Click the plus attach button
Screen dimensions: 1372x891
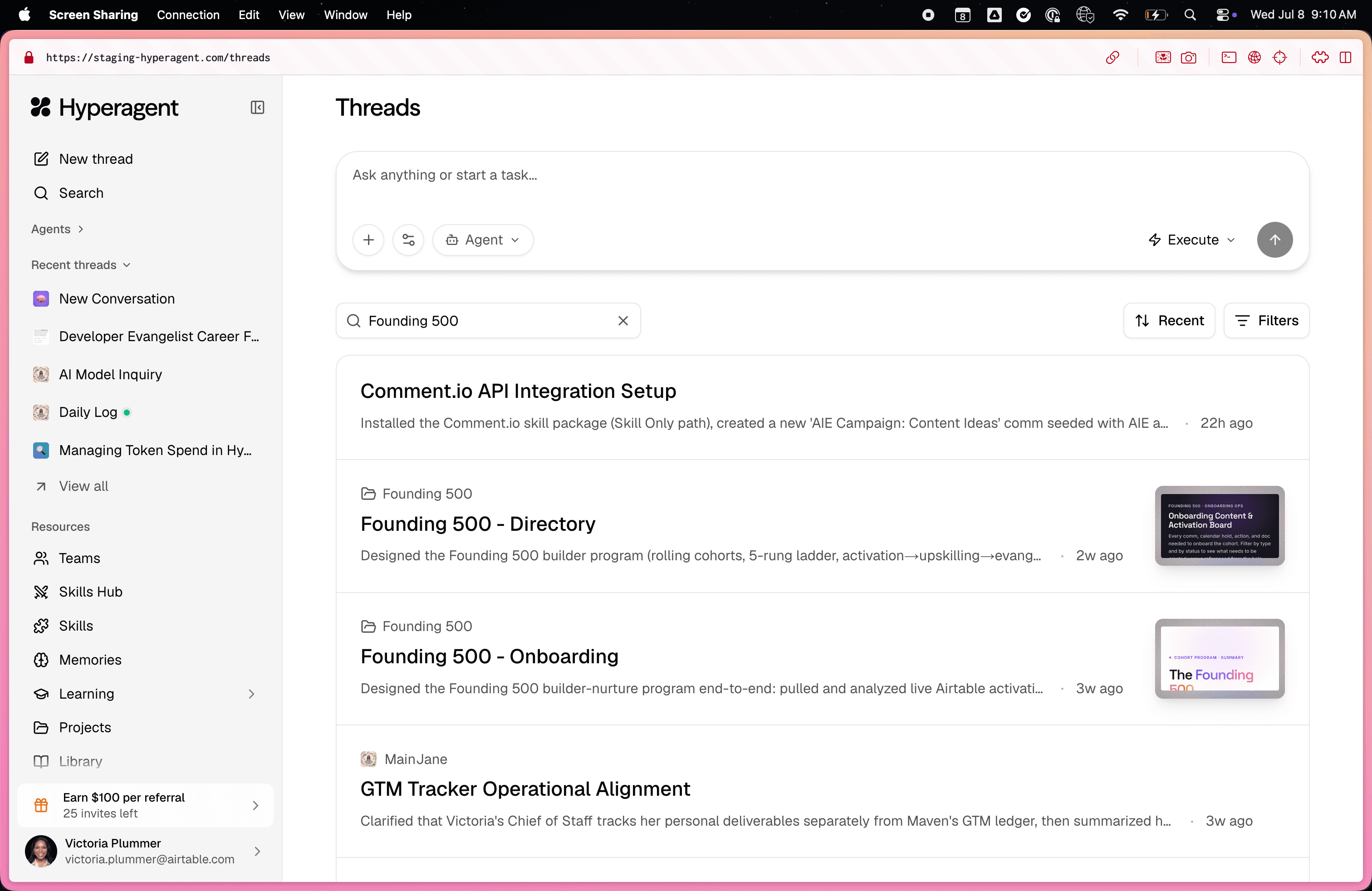368,240
